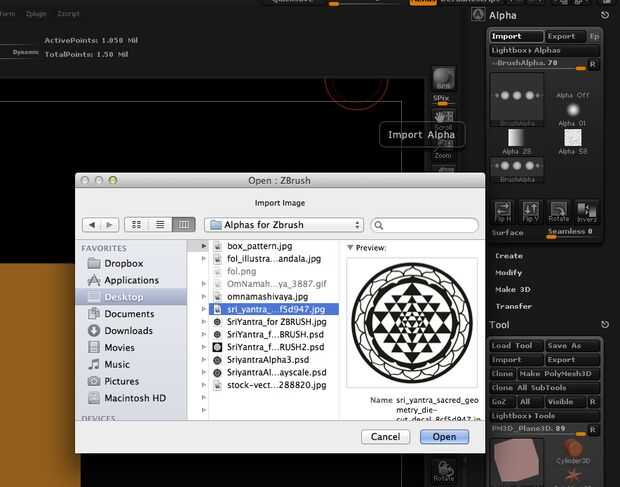
Task: Select omnamashivaya.jpg file
Action: coord(274,296)
